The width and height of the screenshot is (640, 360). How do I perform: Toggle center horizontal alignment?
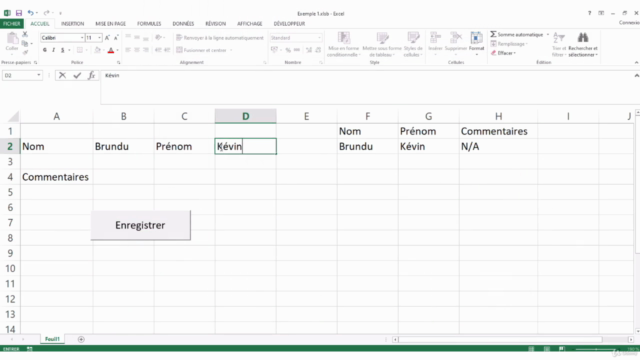coord(137,50)
